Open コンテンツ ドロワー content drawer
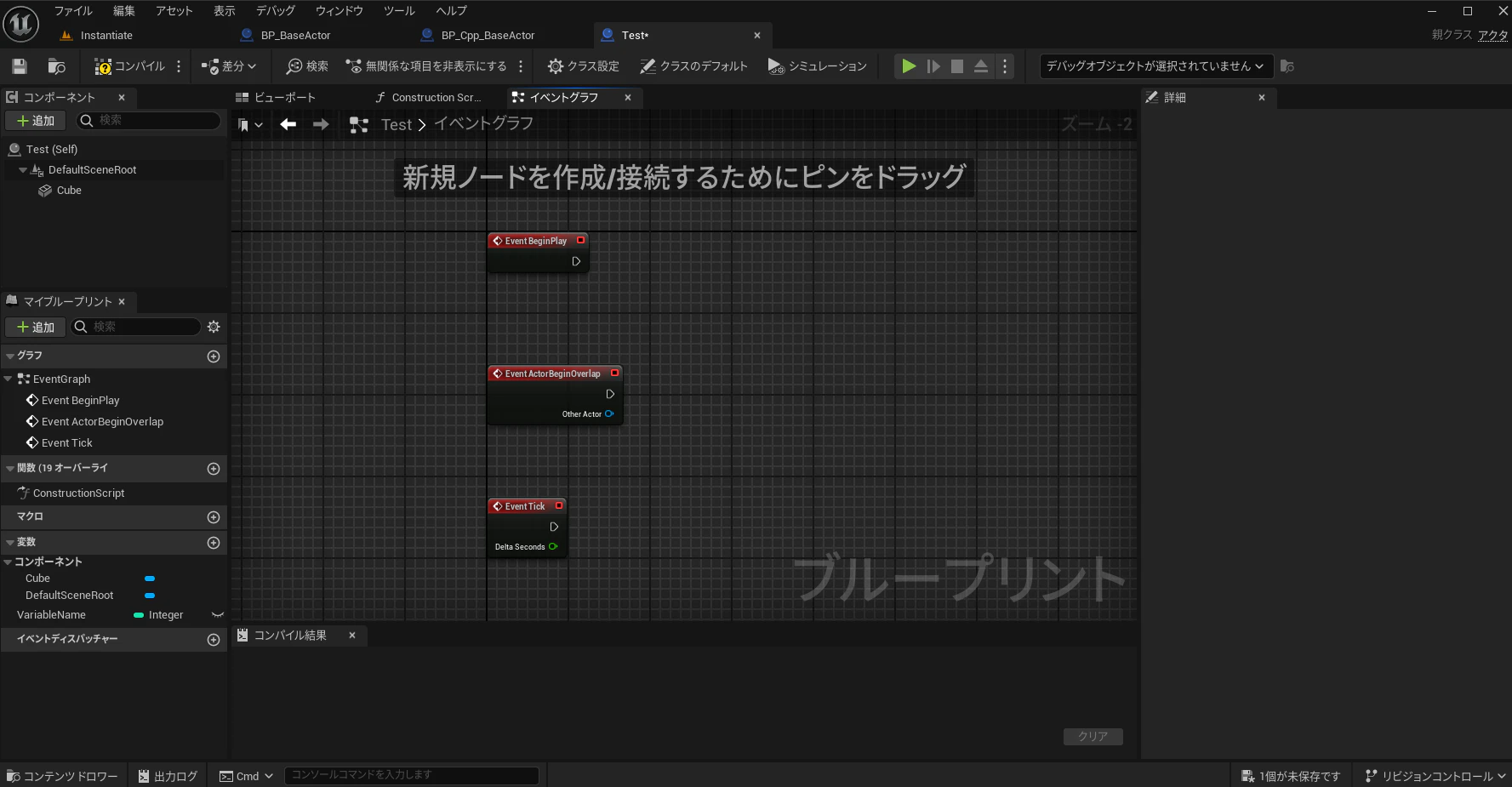 [x=63, y=776]
